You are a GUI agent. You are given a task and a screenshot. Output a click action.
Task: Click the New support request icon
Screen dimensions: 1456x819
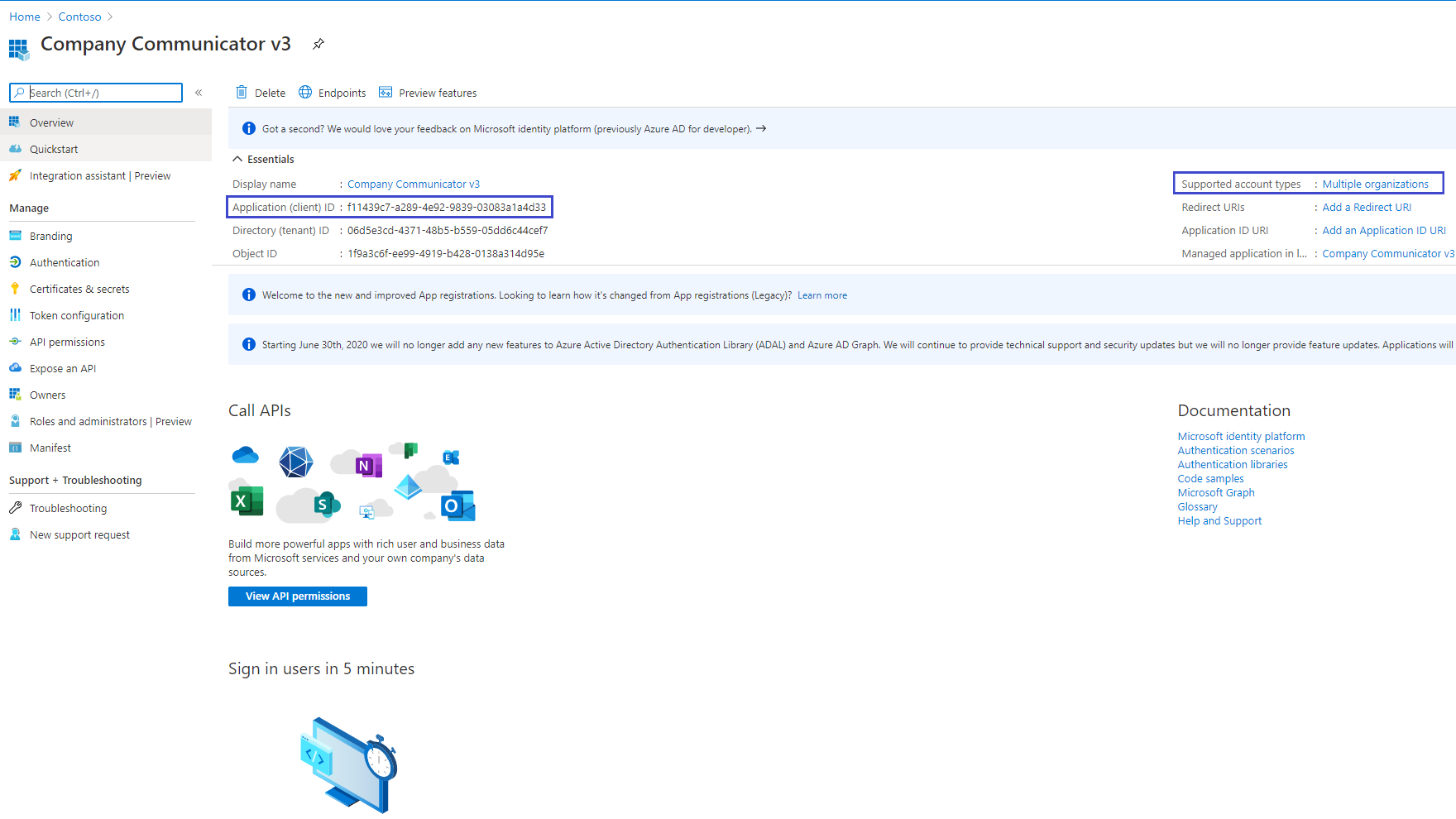(15, 534)
